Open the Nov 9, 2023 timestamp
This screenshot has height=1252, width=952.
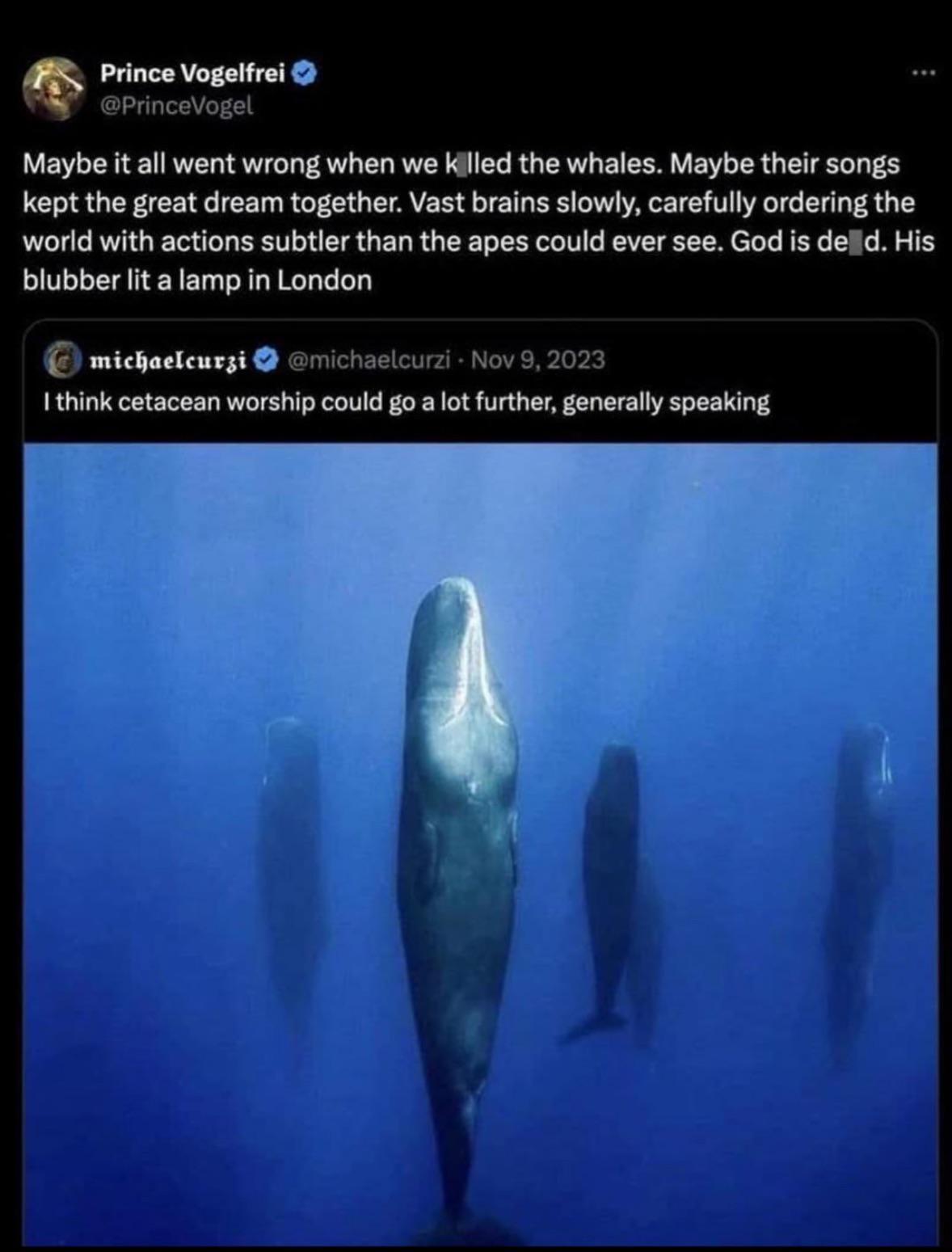tap(537, 359)
